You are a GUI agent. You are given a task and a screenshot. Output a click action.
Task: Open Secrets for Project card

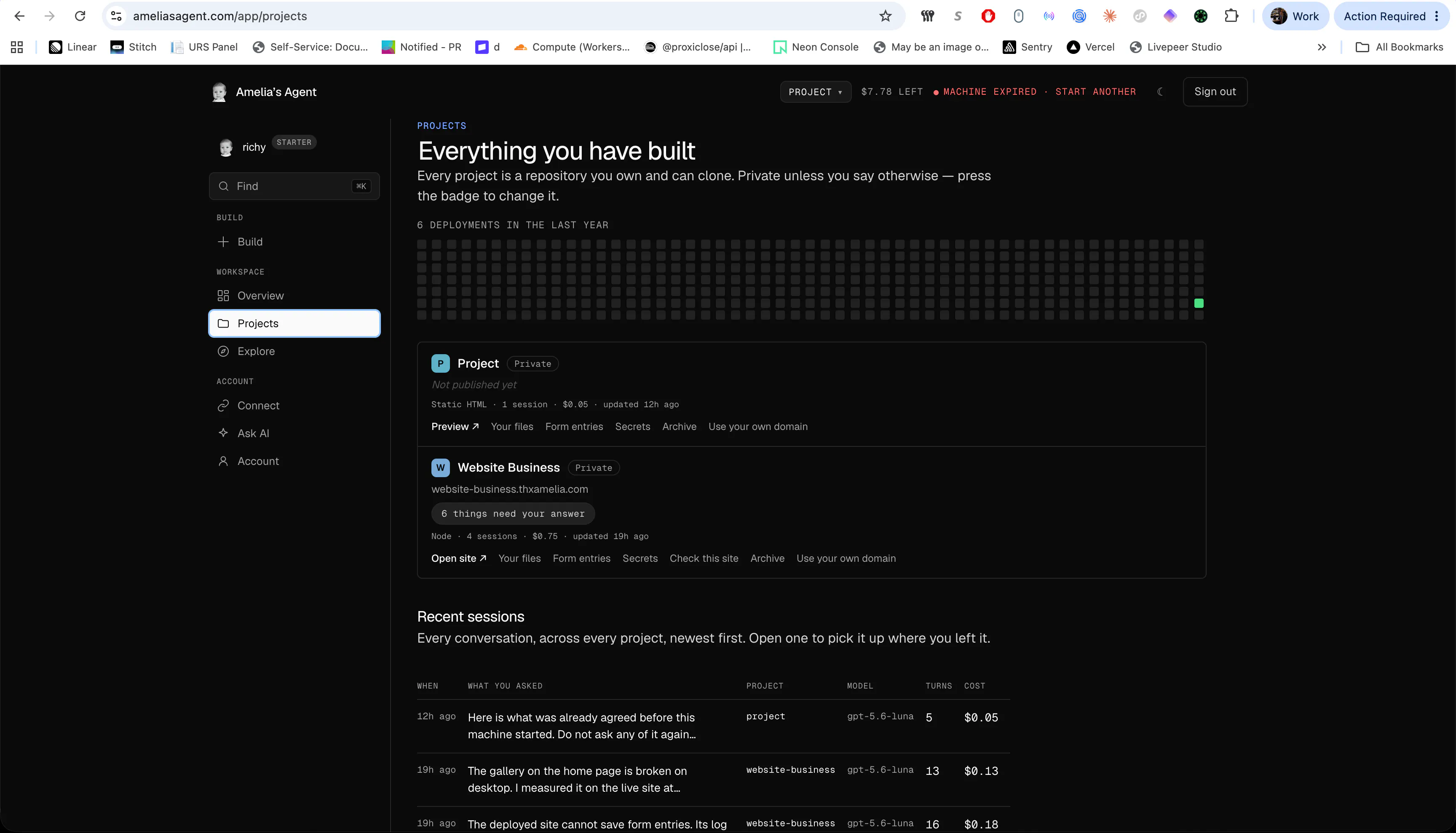coord(632,427)
